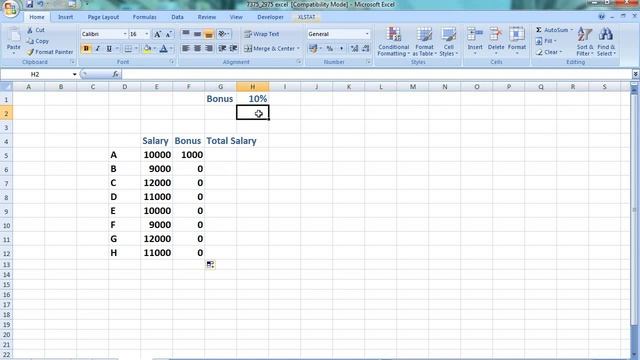Toggle Underline formatting
This screenshot has height=360, width=640.
(x=109, y=49)
